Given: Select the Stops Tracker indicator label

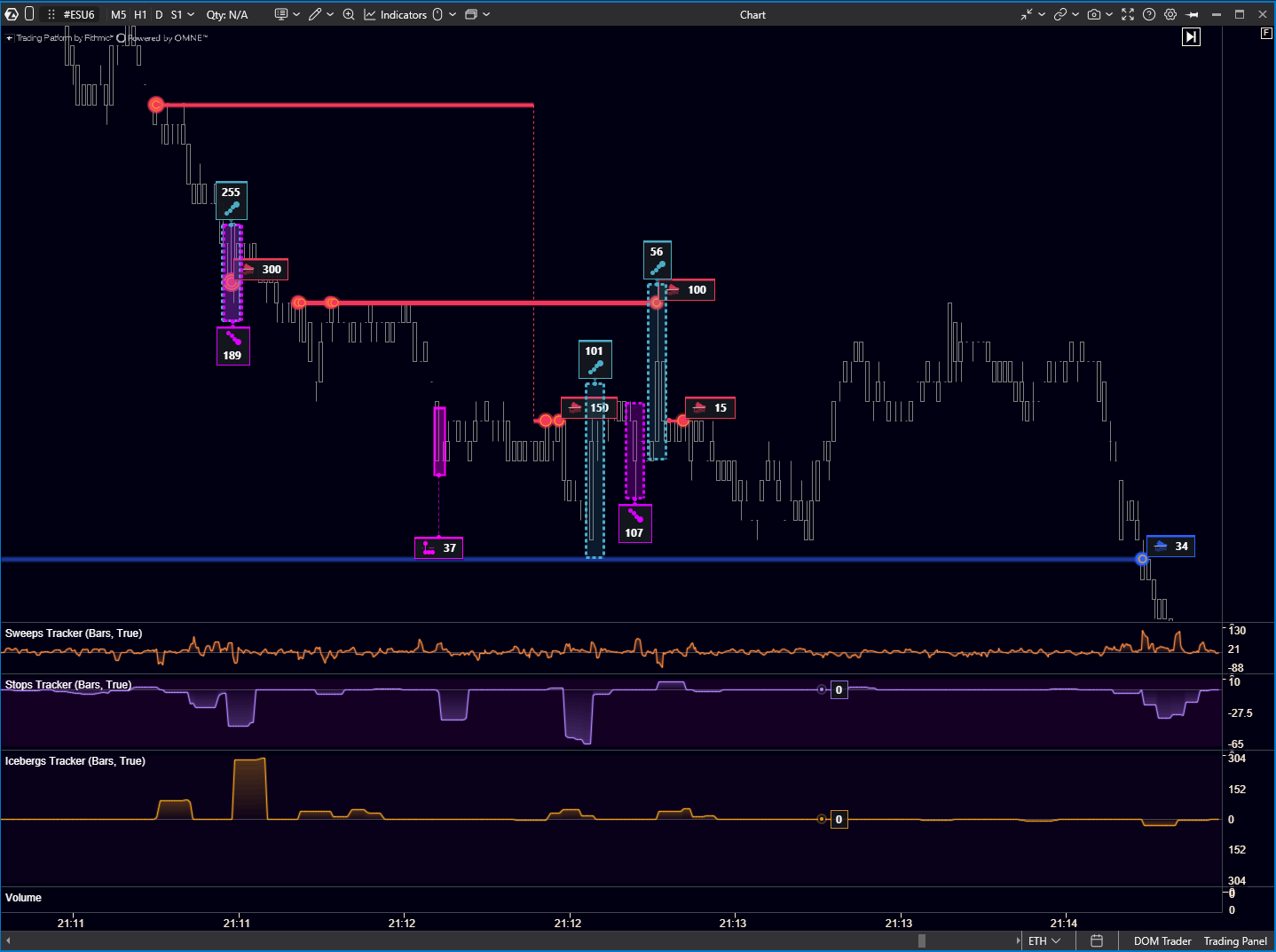Looking at the screenshot, I should (x=68, y=685).
